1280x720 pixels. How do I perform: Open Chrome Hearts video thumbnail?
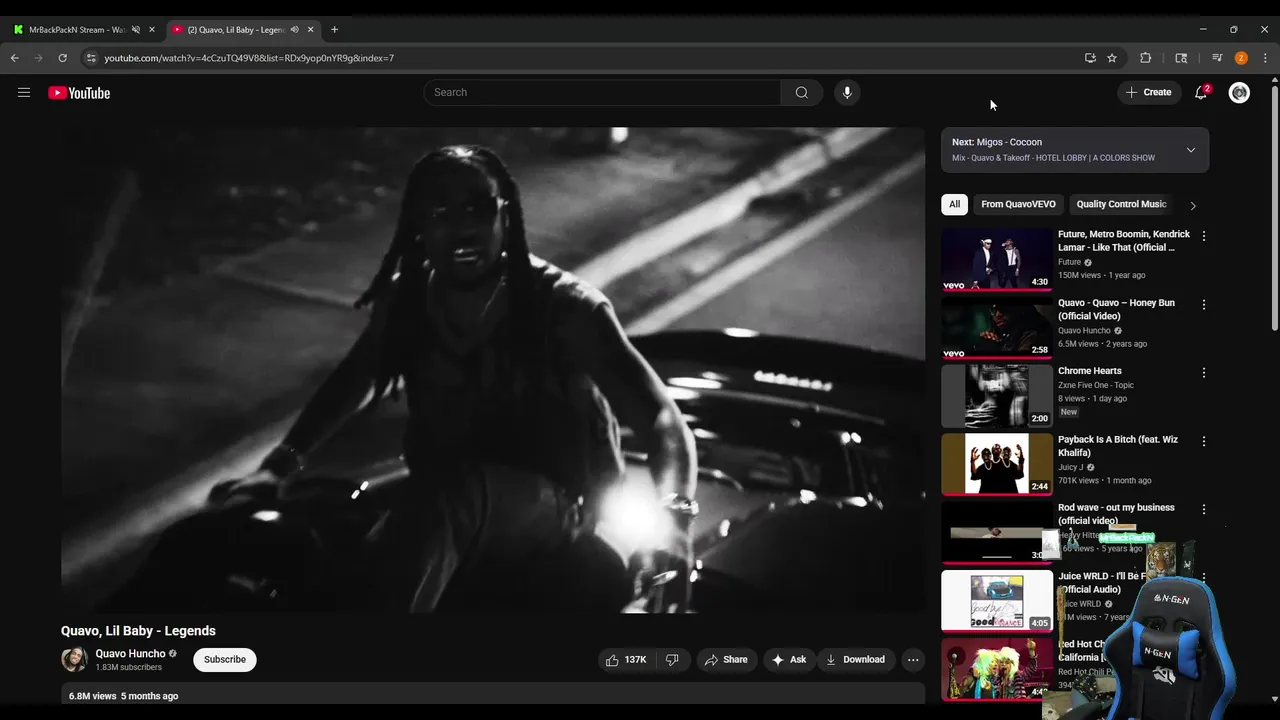click(997, 396)
